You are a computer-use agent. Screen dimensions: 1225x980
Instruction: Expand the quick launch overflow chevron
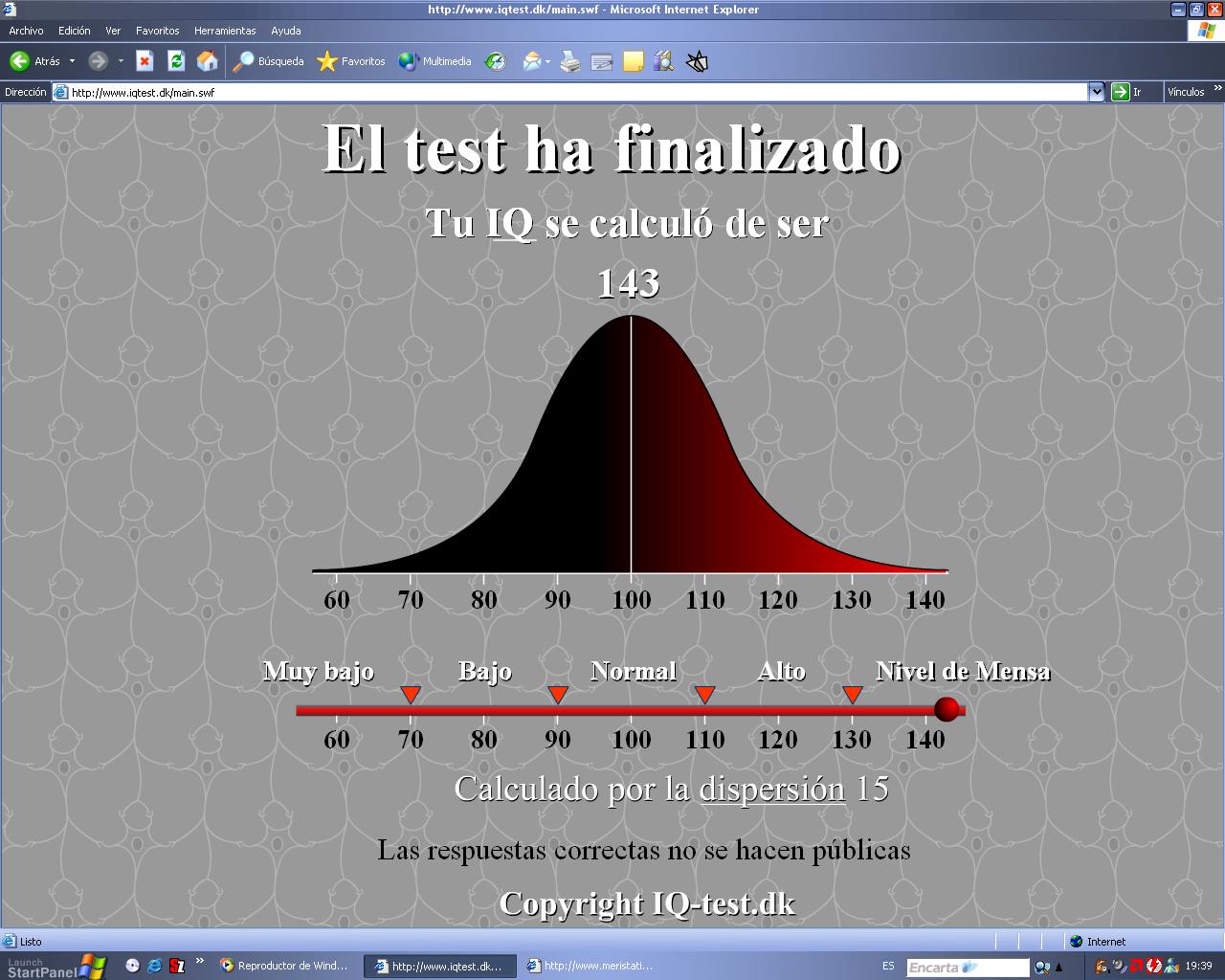coord(199,960)
